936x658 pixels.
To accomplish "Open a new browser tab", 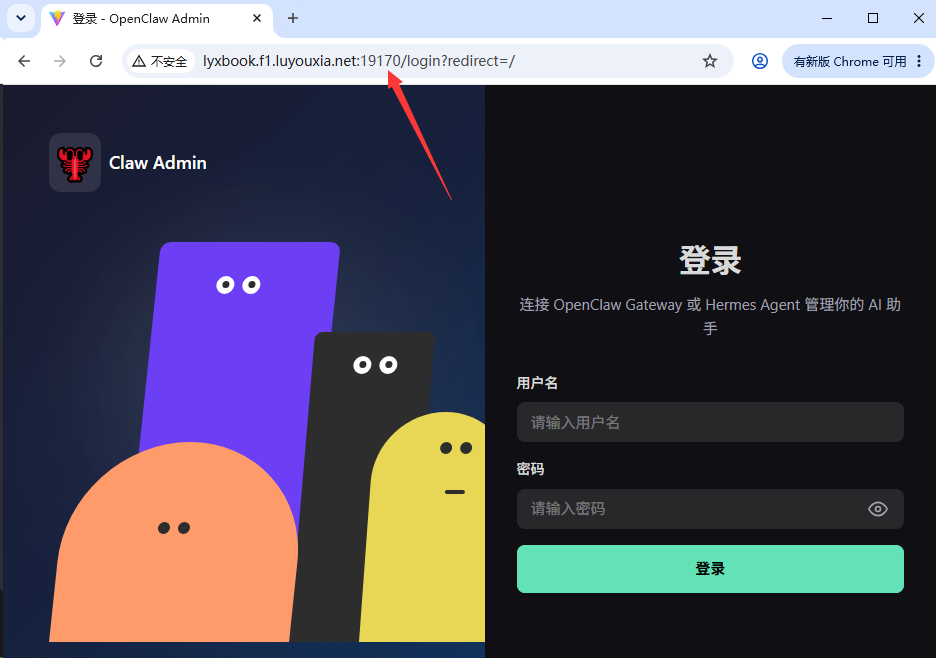I will pyautogui.click(x=292, y=19).
